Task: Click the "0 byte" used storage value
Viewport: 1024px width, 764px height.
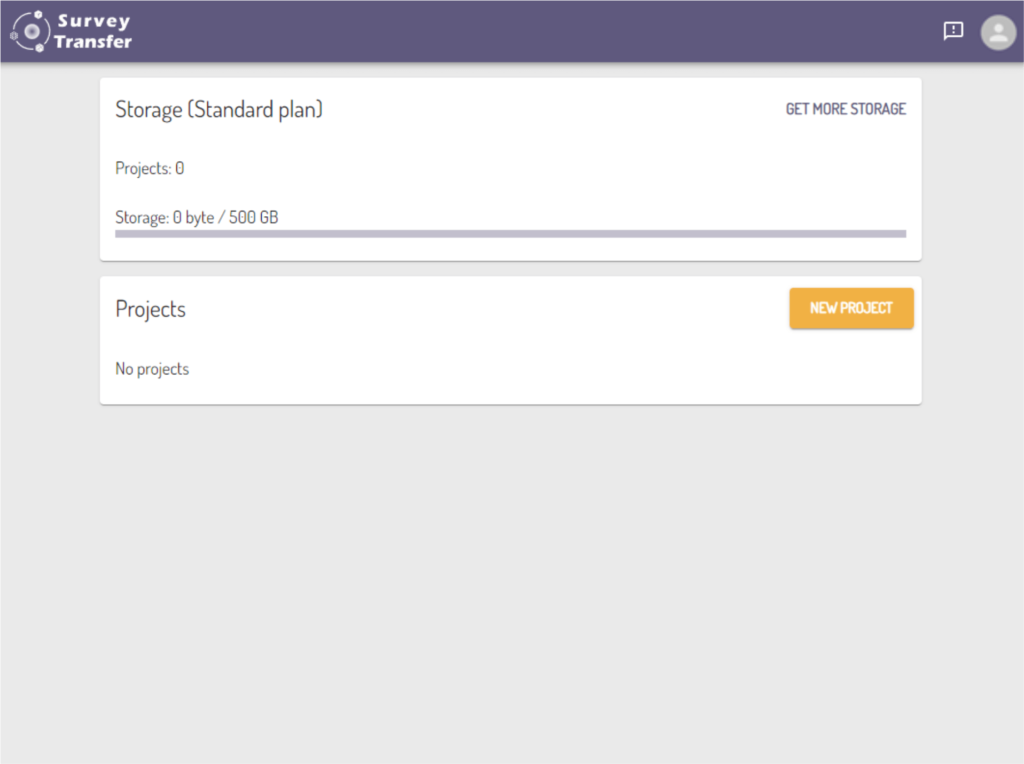Action: point(194,217)
